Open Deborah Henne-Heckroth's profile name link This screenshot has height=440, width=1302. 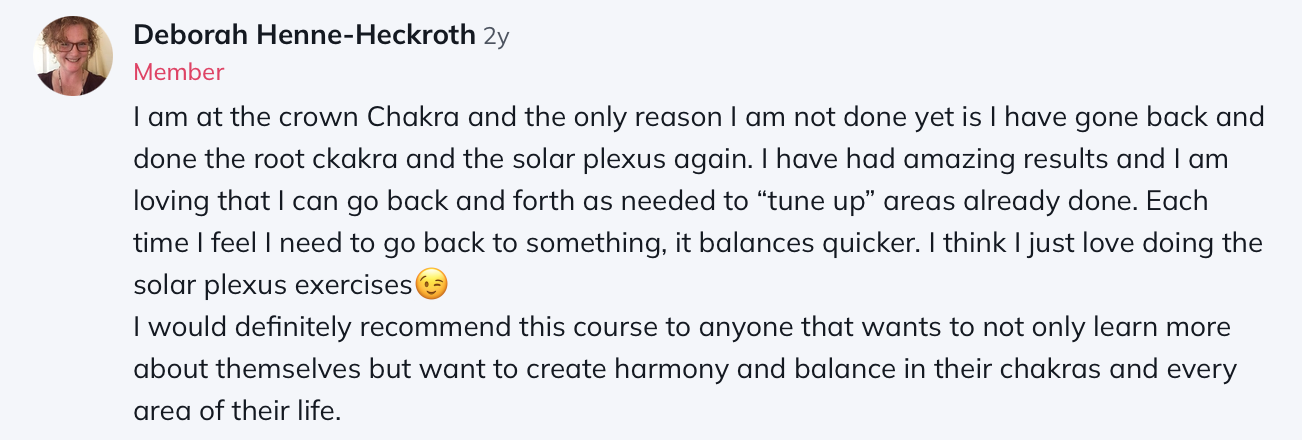point(305,36)
